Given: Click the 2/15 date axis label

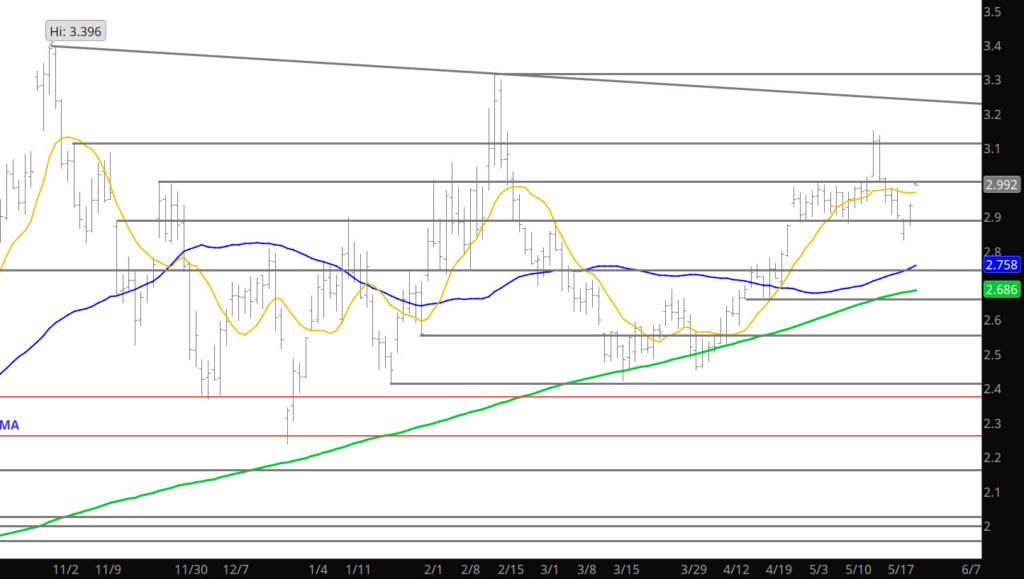Looking at the screenshot, I should tap(512, 569).
